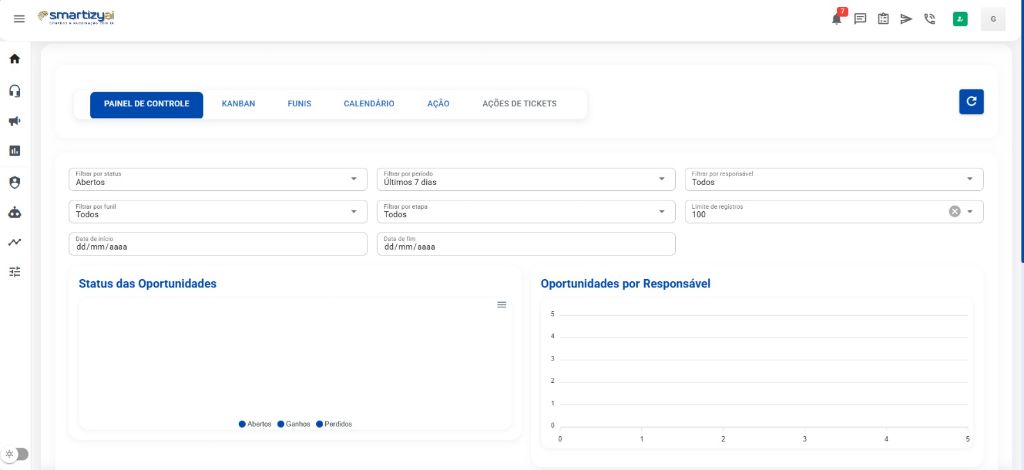Click the Data de fim field
Viewport: 1024px width, 470px height.
(526, 243)
